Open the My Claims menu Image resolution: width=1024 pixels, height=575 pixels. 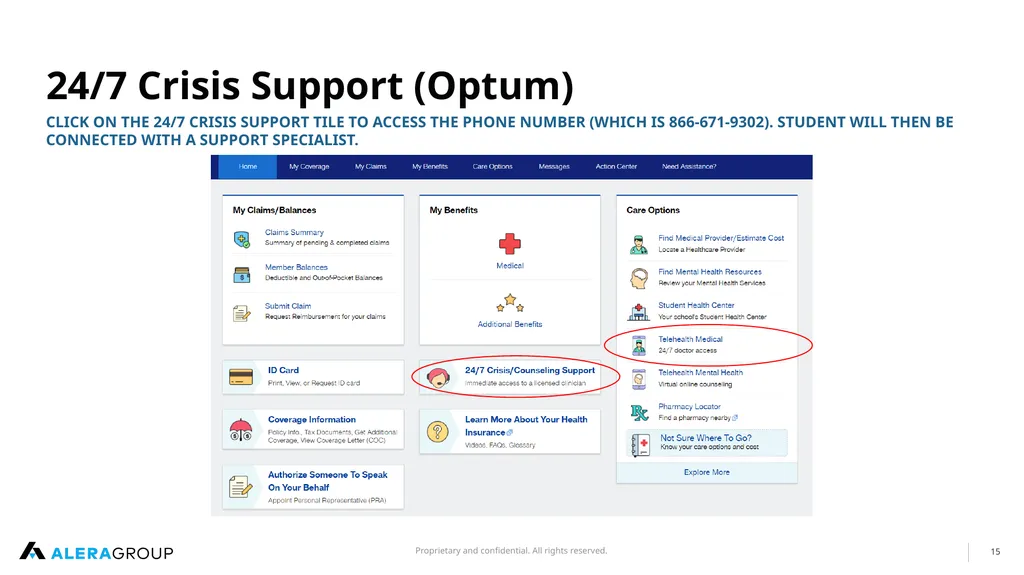click(x=370, y=167)
